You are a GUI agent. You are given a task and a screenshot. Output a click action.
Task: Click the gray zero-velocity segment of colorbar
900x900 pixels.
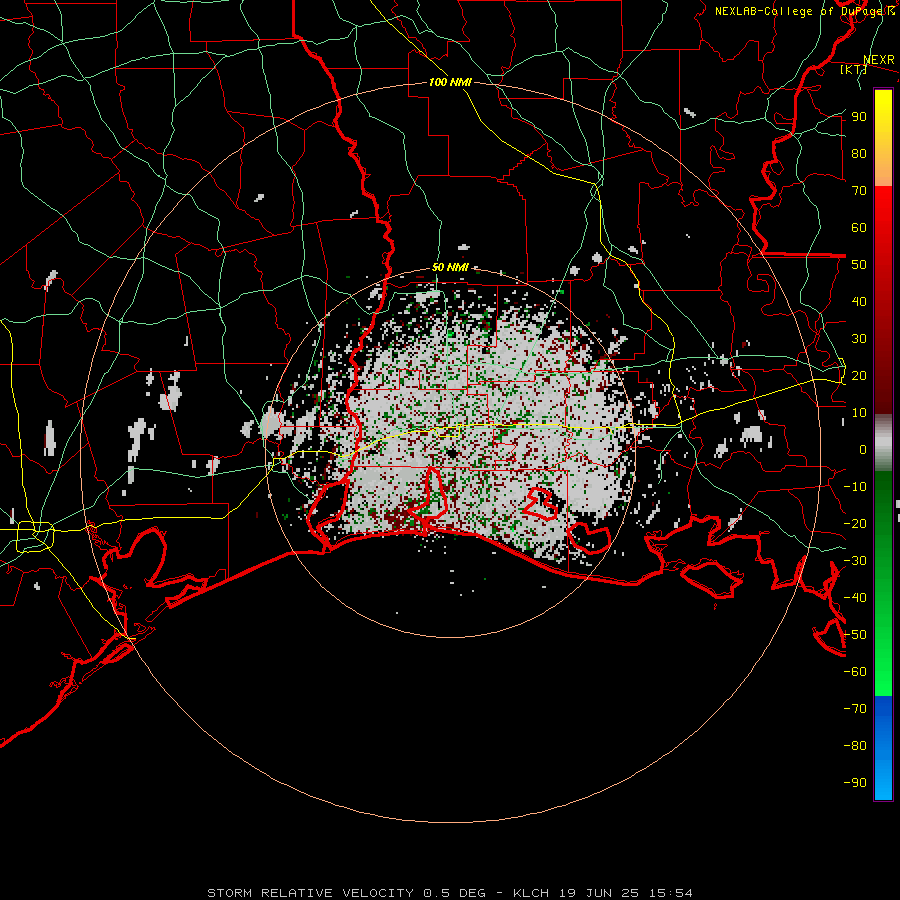(883, 443)
